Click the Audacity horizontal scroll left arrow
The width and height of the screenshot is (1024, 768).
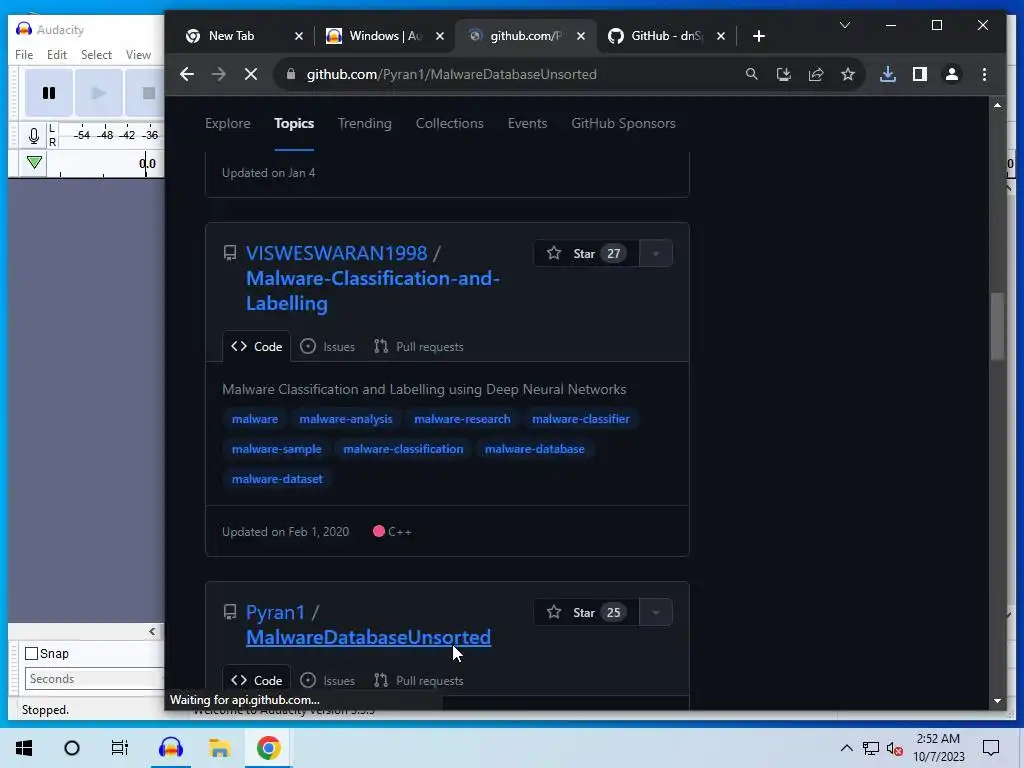(152, 632)
